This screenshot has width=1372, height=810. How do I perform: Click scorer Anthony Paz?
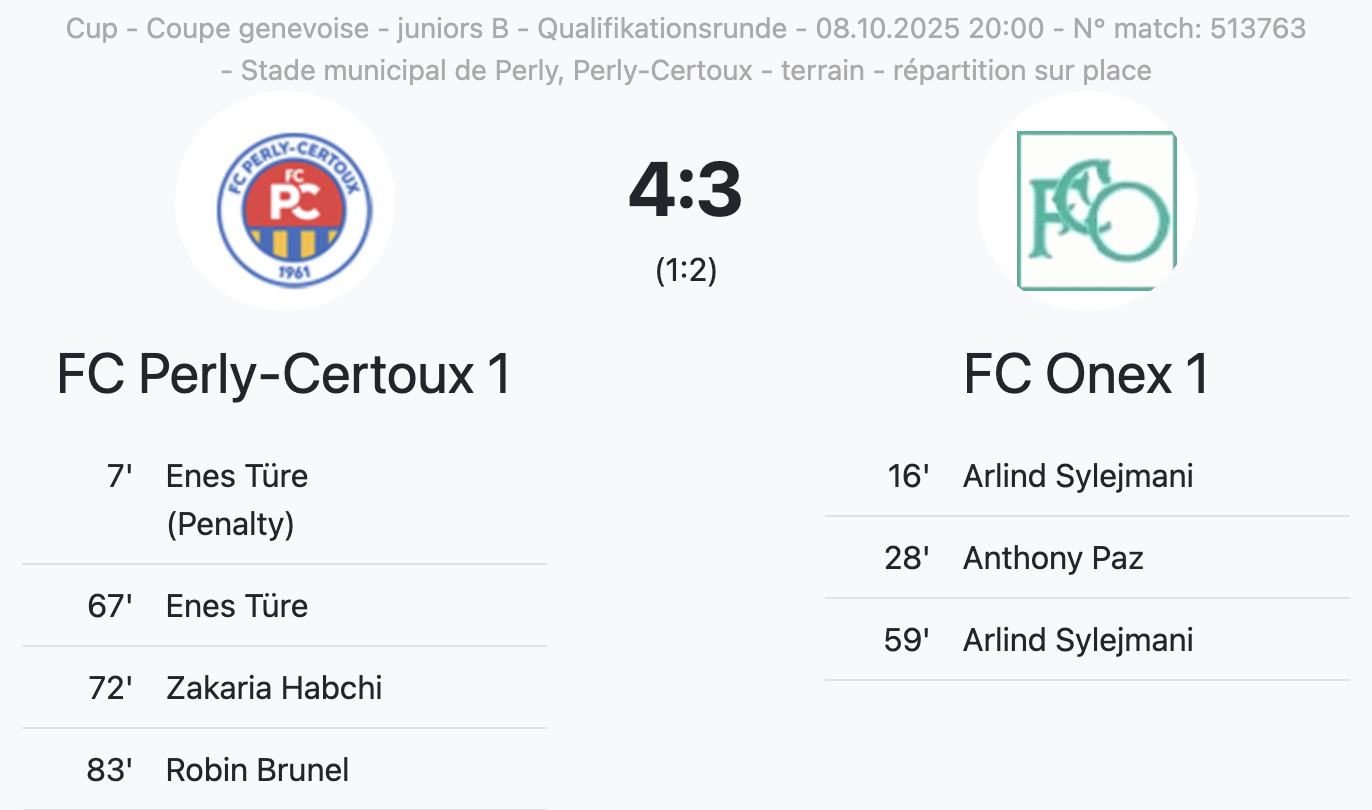tap(1053, 558)
